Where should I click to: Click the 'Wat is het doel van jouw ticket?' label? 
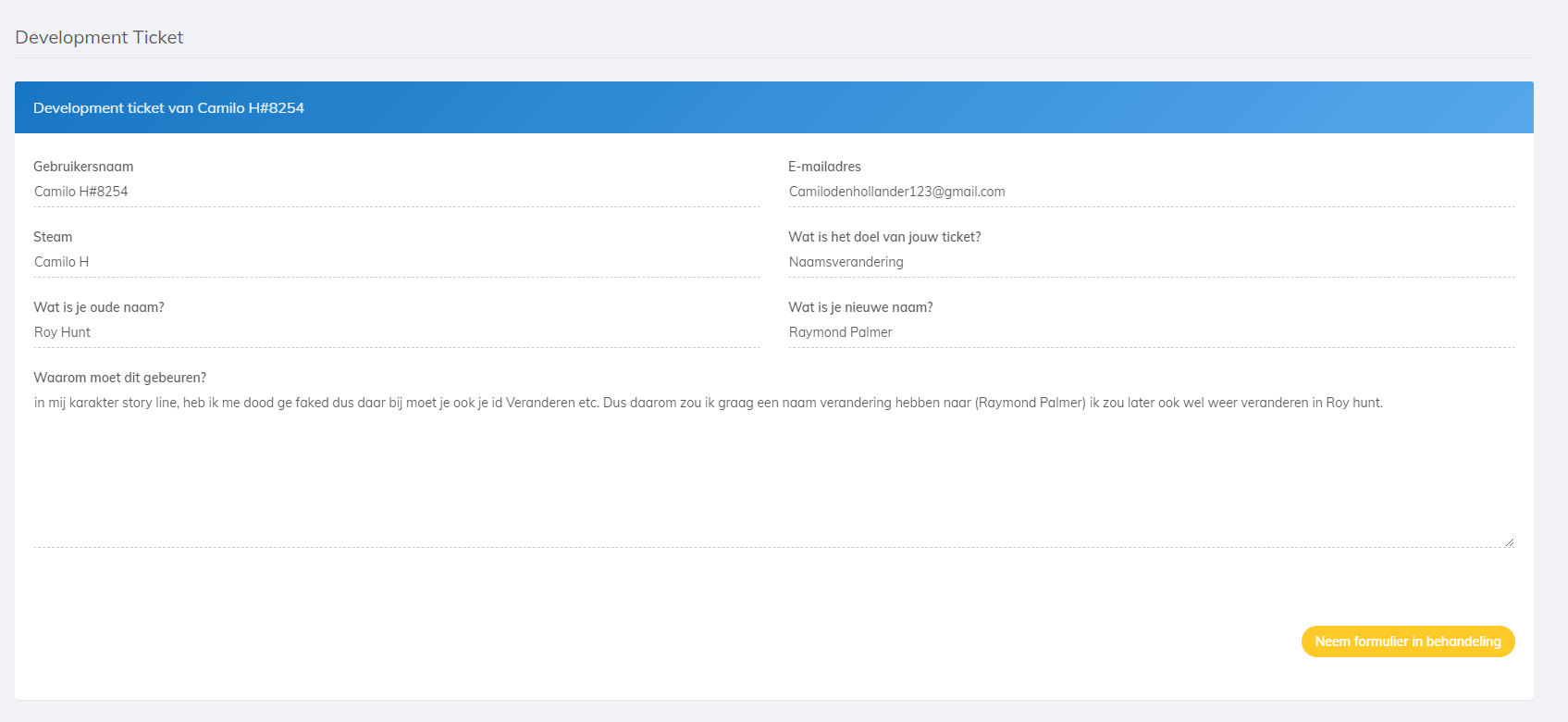point(884,237)
